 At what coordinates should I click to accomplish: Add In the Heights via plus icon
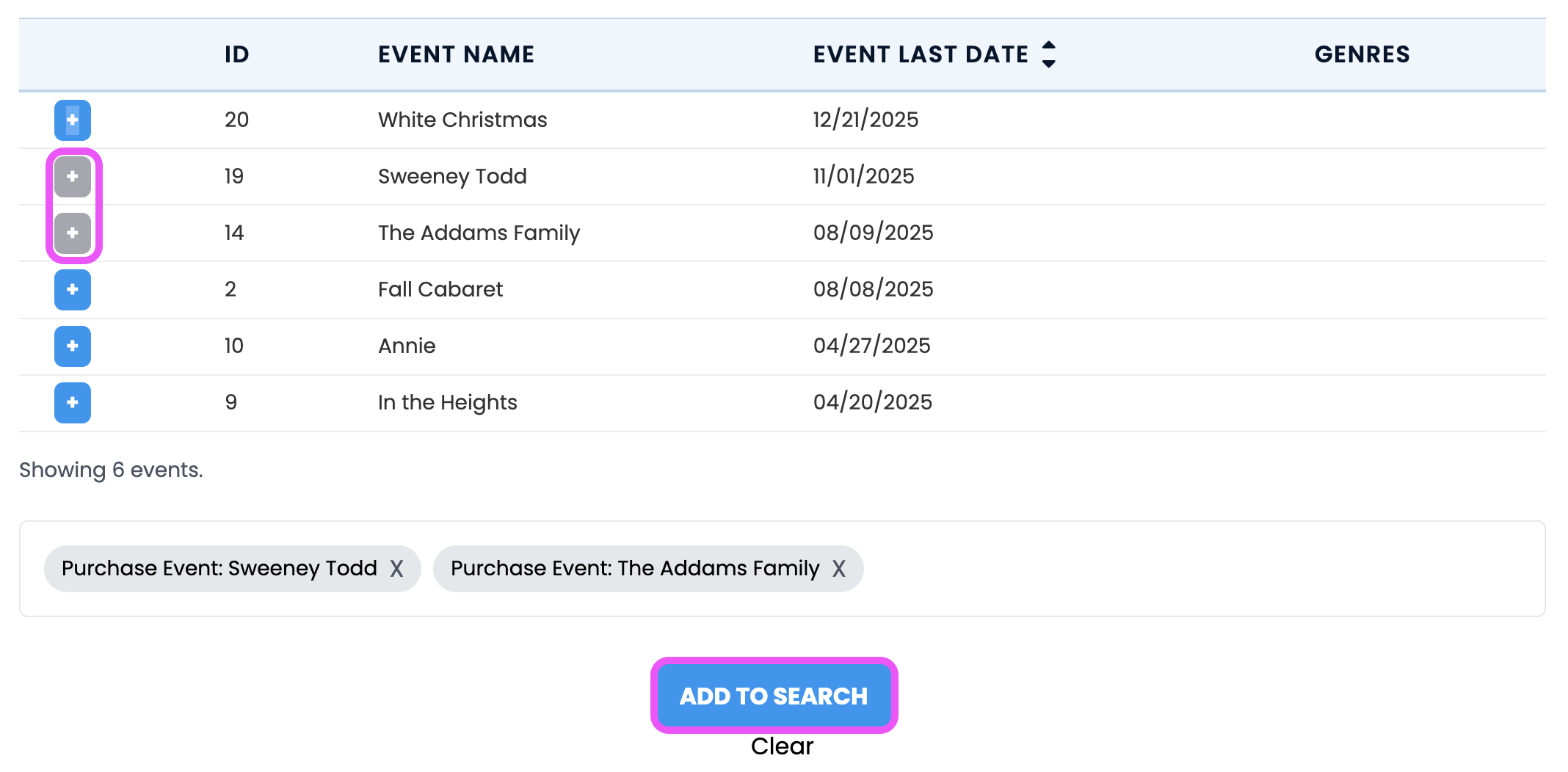[x=73, y=403]
